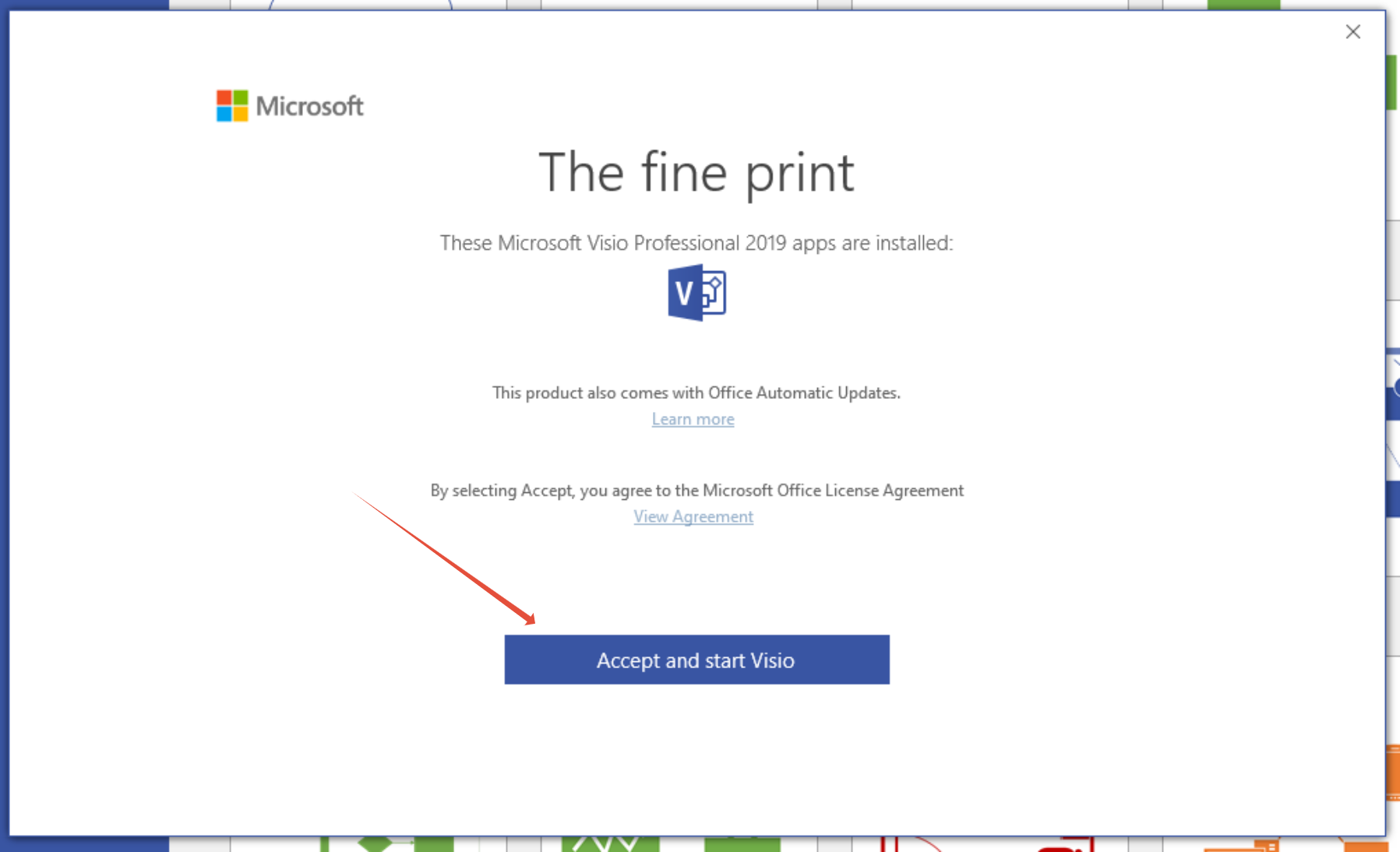Click the Accept and start Visio button

(x=696, y=660)
